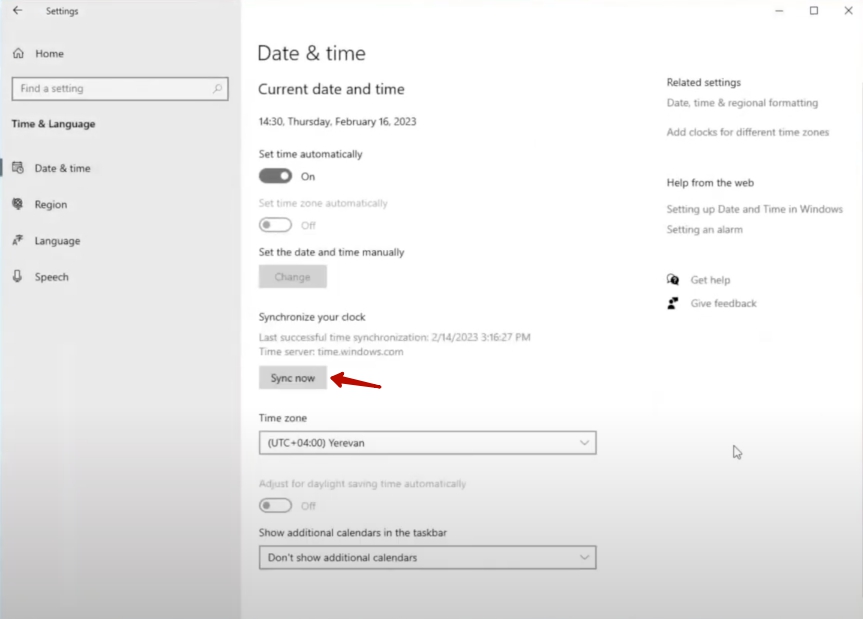Click the Language sidebar icon
The width and height of the screenshot is (863, 619).
[18, 241]
